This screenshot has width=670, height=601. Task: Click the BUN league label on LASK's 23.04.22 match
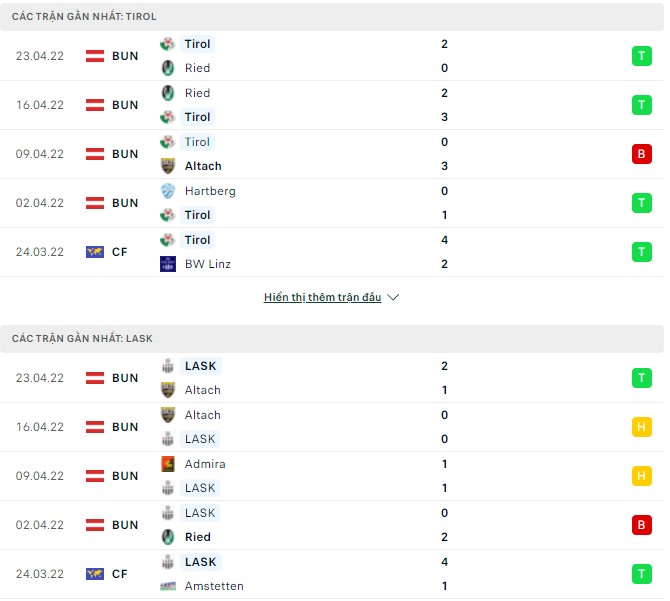pos(125,378)
